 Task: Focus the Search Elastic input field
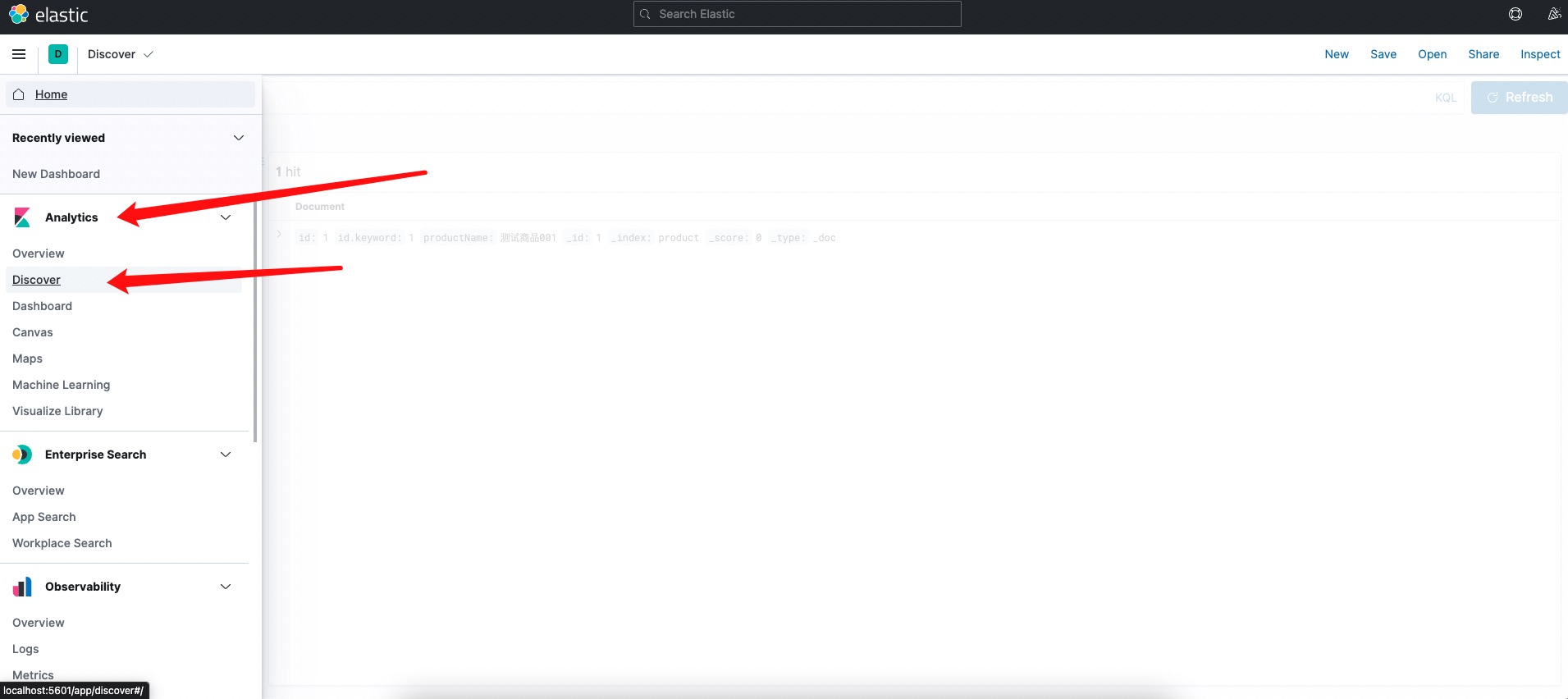(x=798, y=14)
